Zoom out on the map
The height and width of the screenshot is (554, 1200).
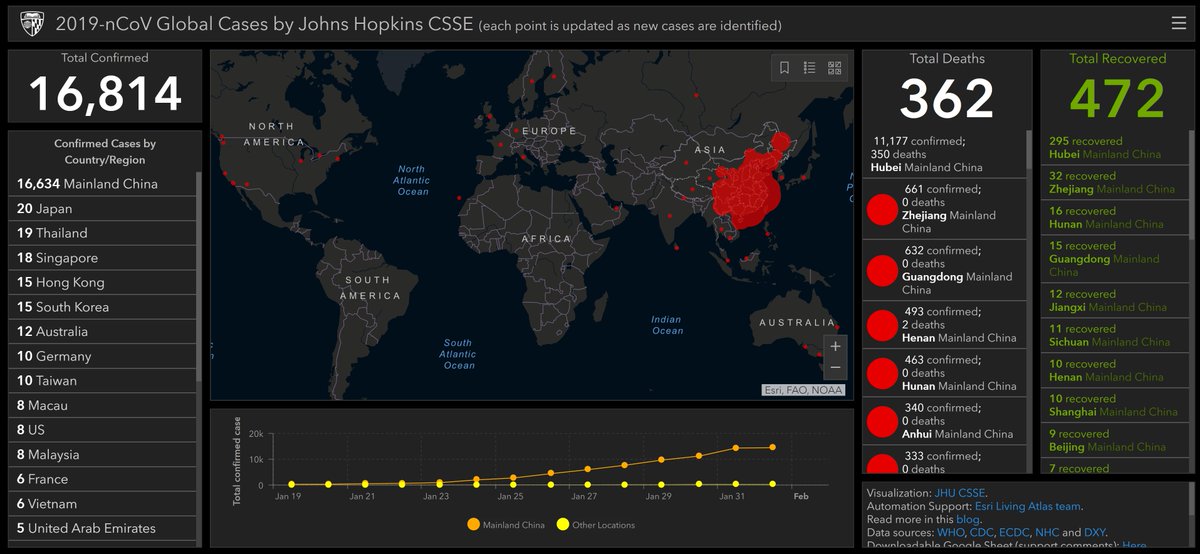[835, 368]
